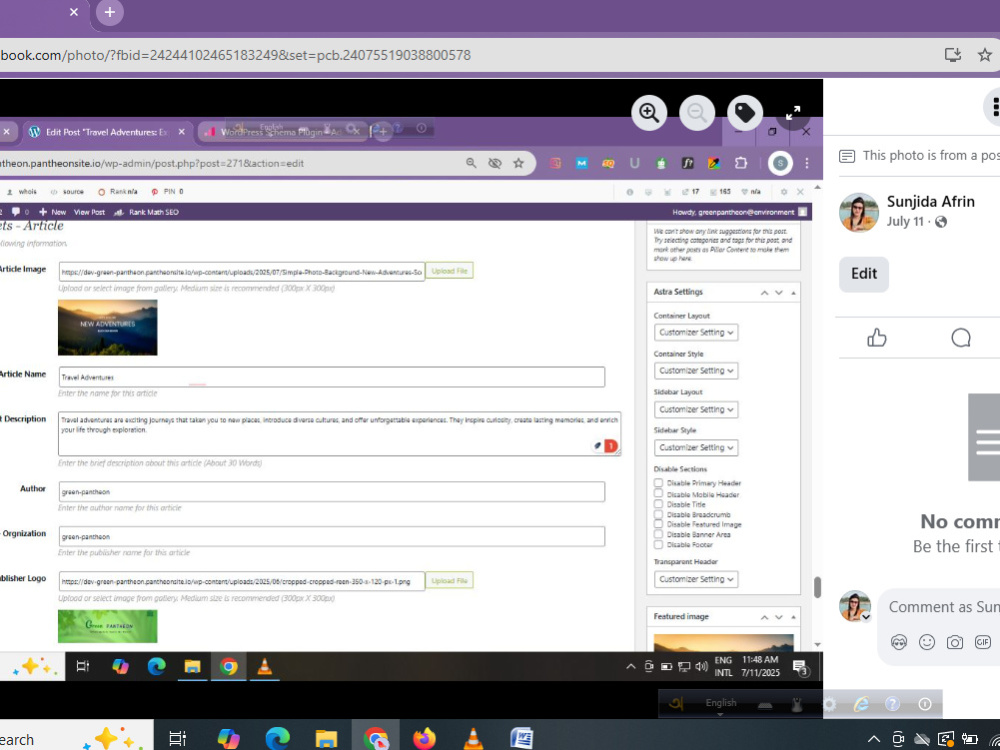Move Featured image panel down with arrow
1000x750 pixels.
coord(779,617)
